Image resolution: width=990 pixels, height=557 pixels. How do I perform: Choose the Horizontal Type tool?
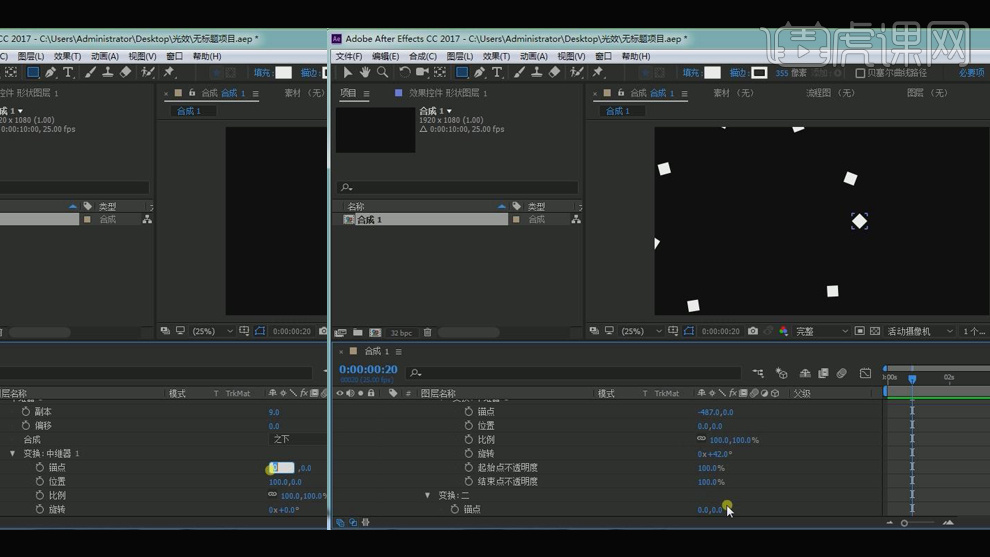point(497,73)
